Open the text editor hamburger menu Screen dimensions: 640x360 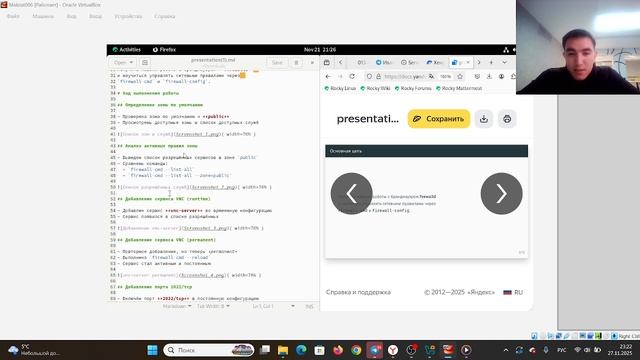click(x=296, y=62)
